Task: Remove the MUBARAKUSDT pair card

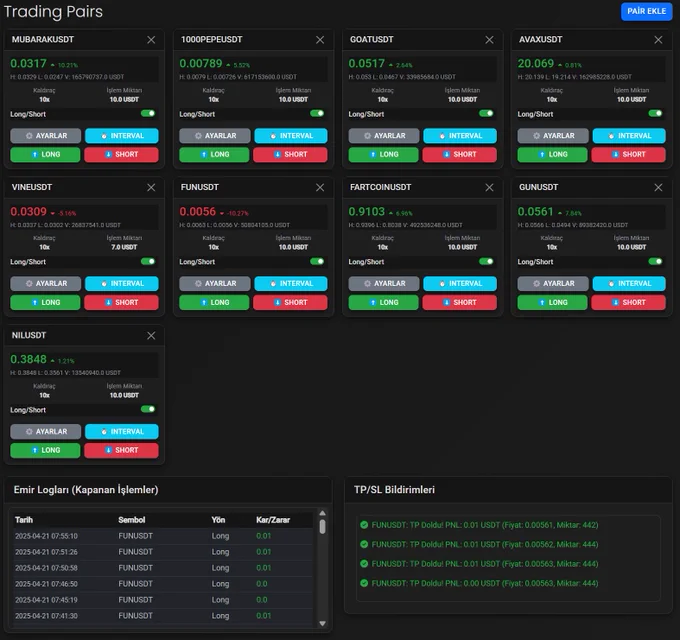Action: point(151,40)
